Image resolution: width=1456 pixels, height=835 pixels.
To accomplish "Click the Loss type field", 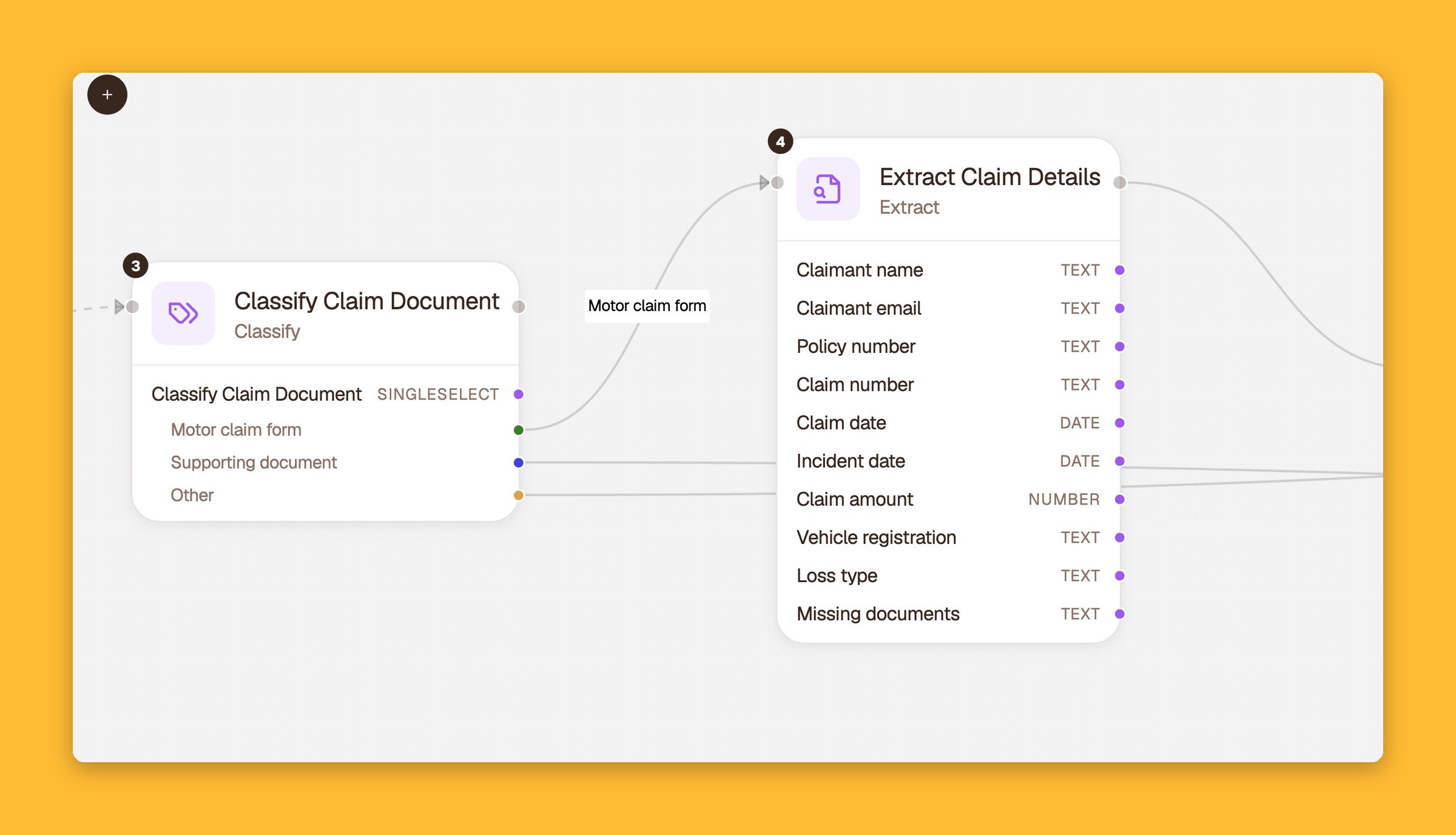I will pyautogui.click(x=948, y=575).
